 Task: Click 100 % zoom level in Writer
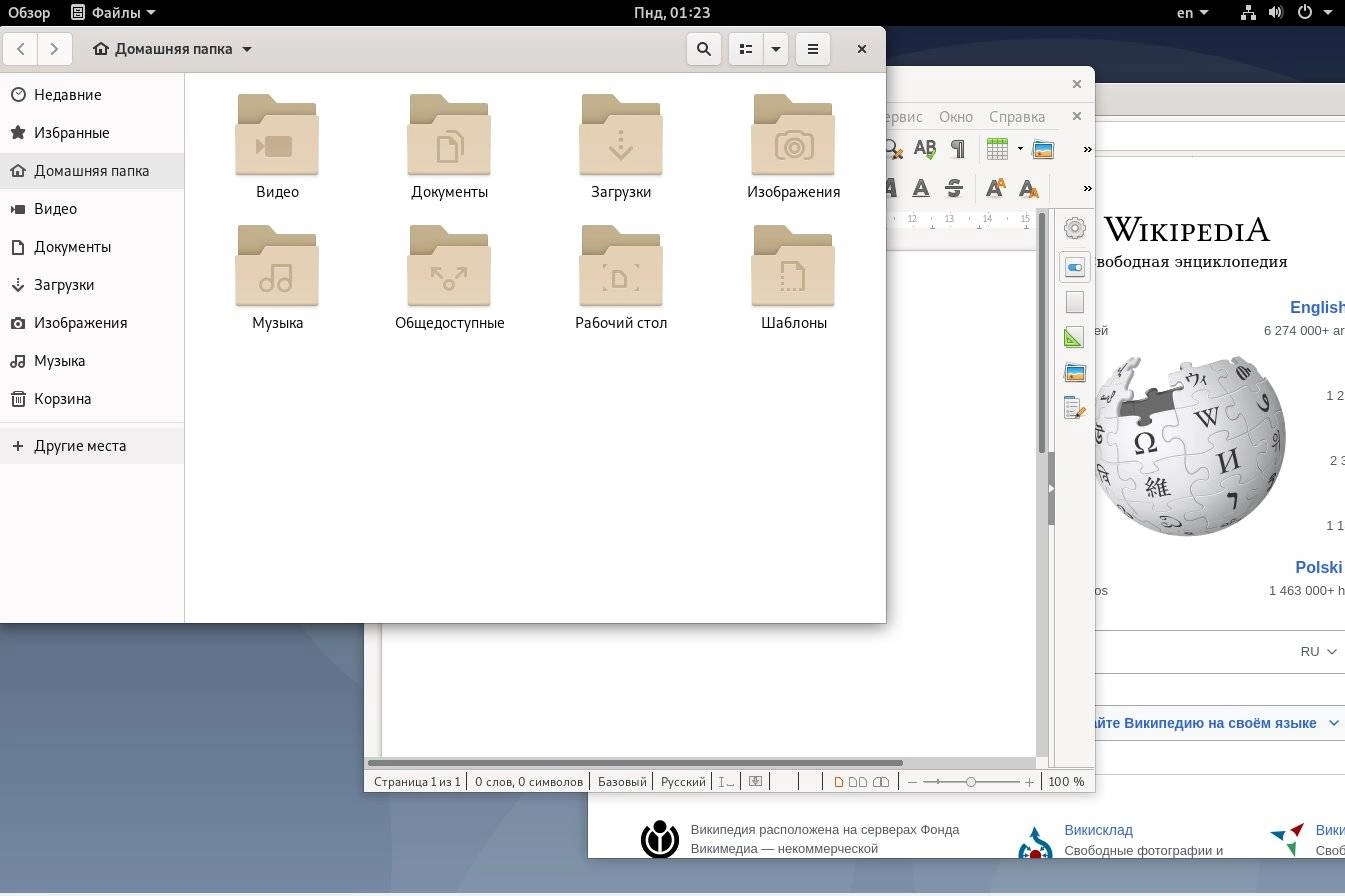[x=1066, y=782]
